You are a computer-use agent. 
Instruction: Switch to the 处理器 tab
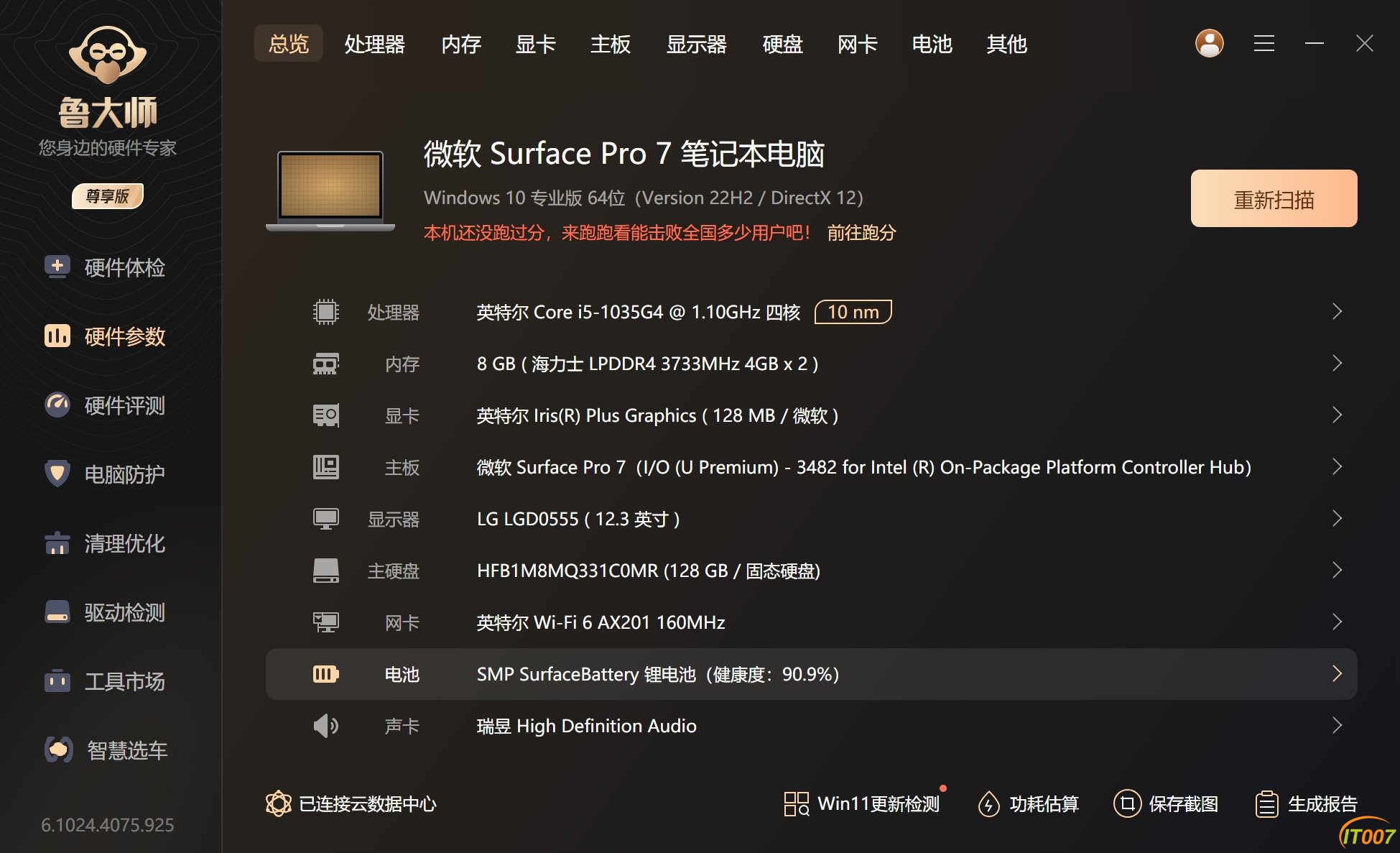[375, 44]
